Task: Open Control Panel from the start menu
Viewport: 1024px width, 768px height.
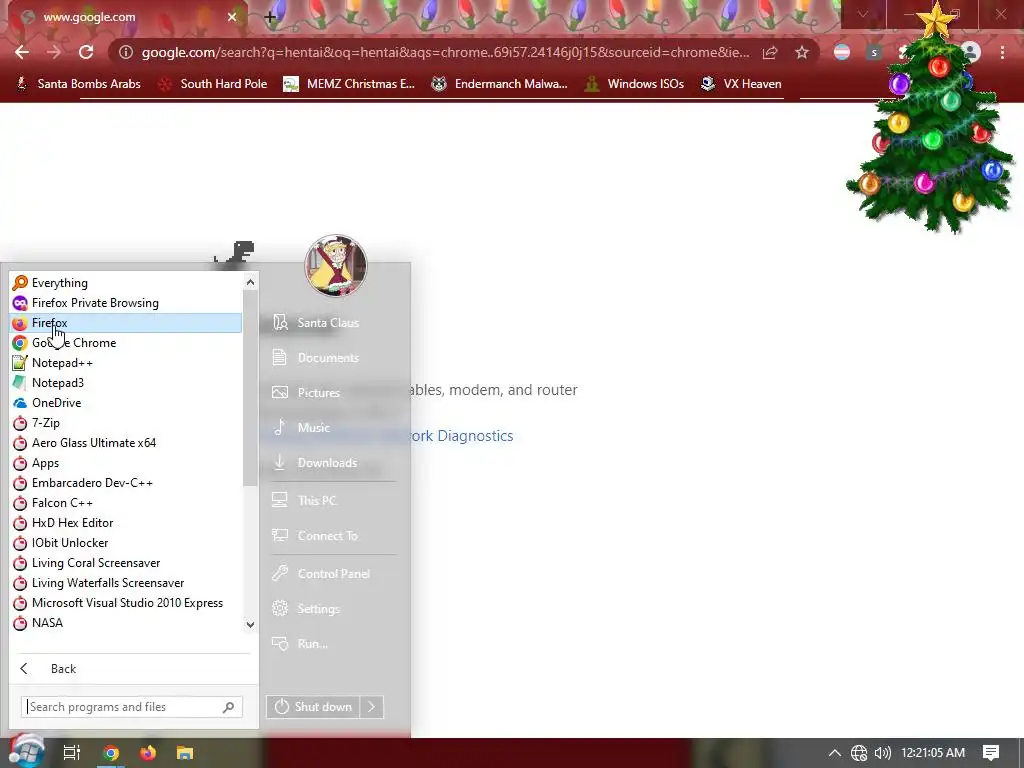Action: pyautogui.click(x=333, y=574)
